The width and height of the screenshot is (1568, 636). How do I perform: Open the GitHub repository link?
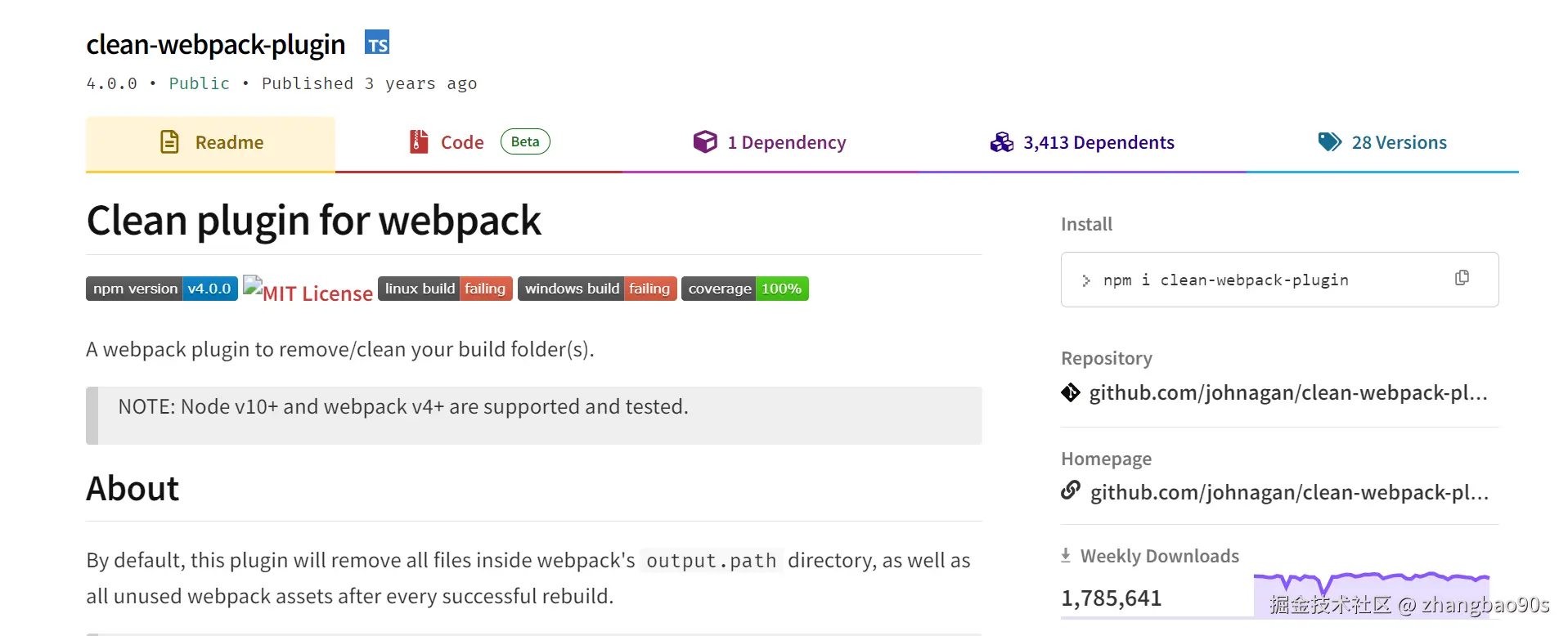click(1287, 393)
